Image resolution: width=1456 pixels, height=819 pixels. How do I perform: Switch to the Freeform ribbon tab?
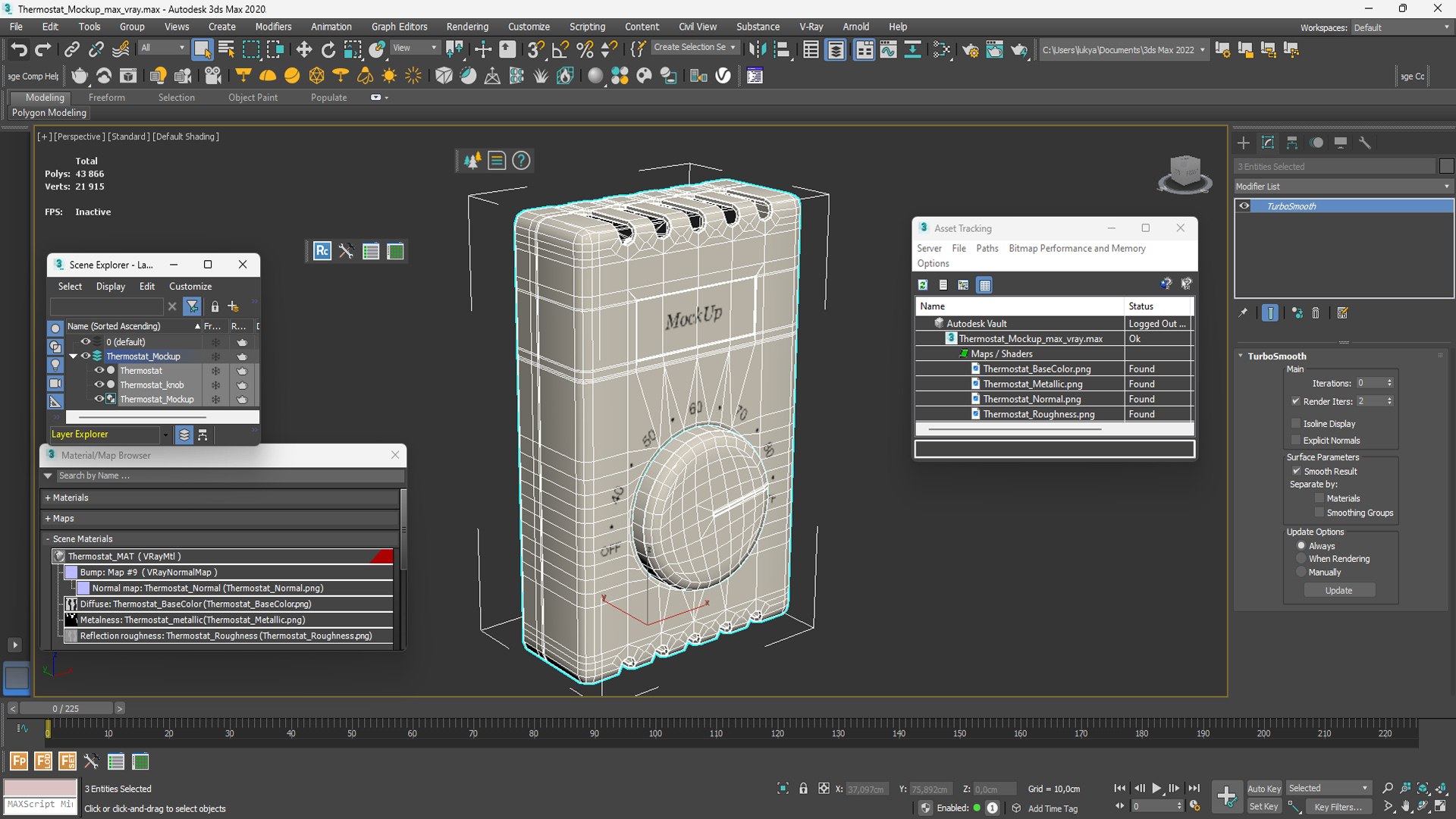click(106, 98)
